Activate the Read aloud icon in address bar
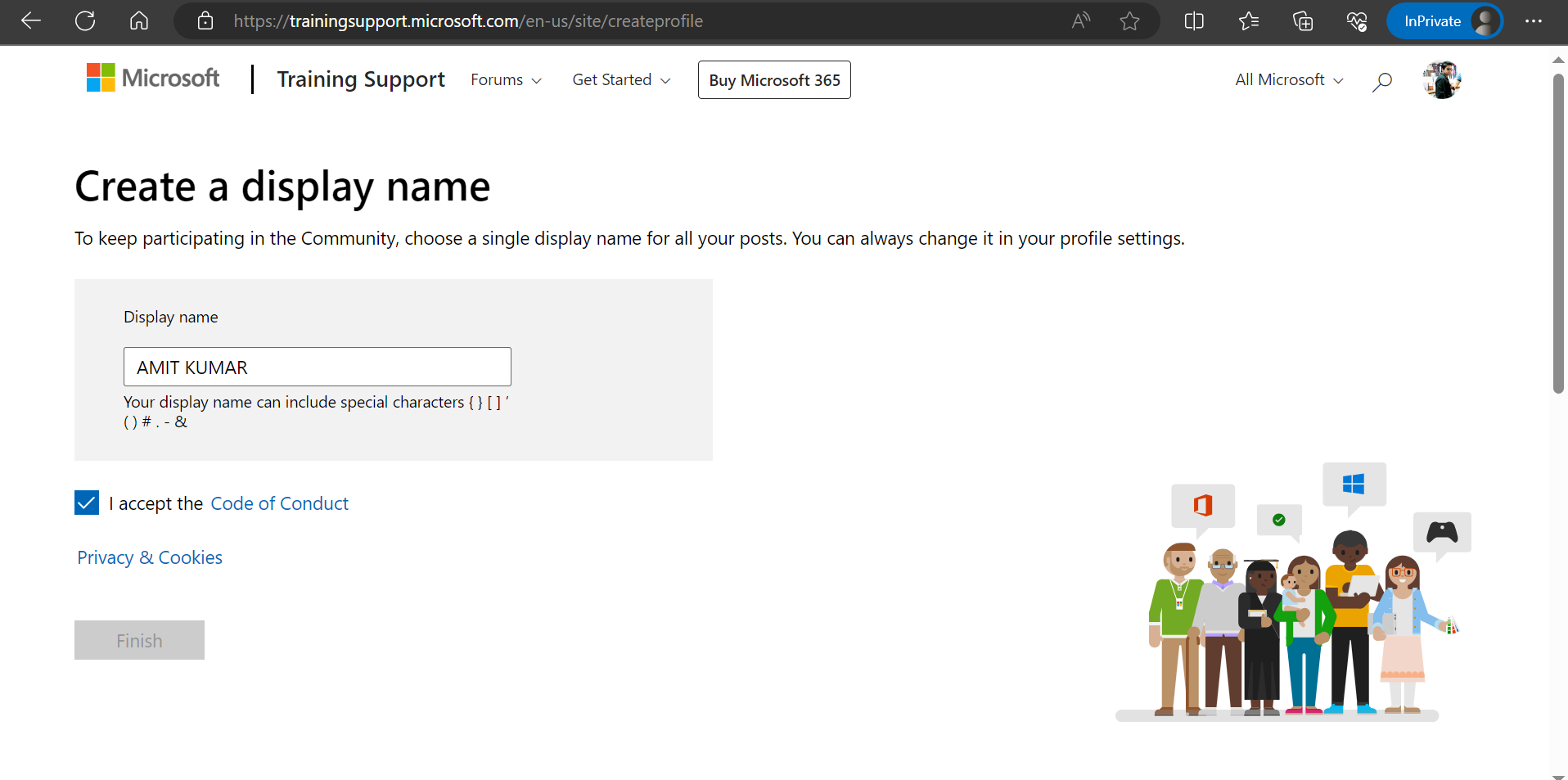Viewport: 1568px width, 780px height. (x=1081, y=21)
